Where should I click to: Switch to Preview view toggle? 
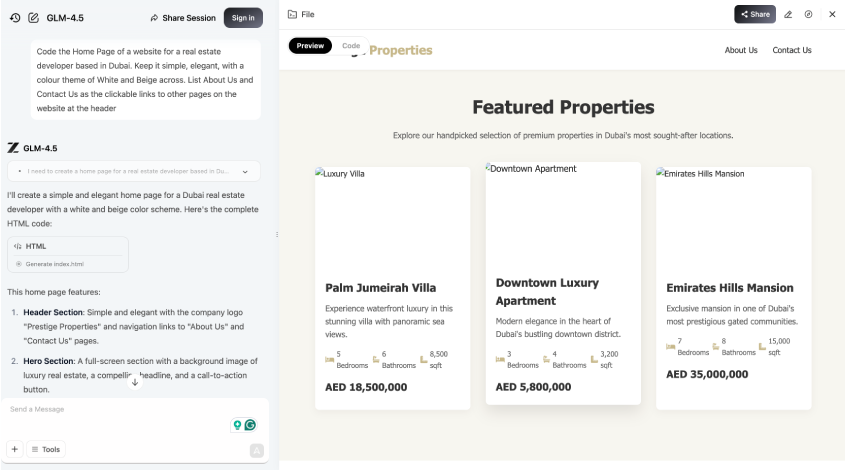[310, 46]
